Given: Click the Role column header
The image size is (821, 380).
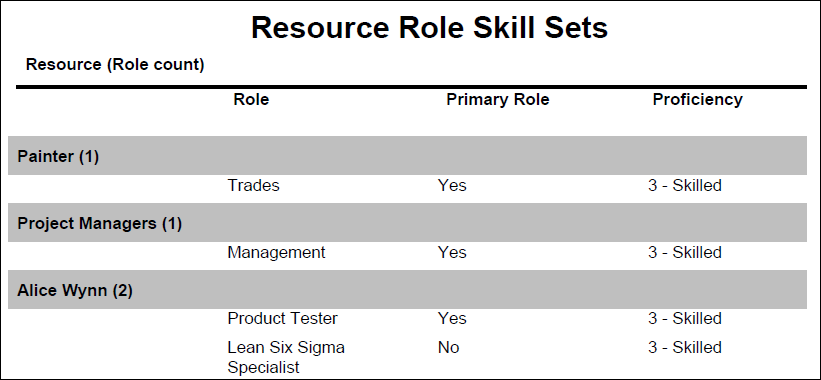Looking at the screenshot, I should click(251, 99).
